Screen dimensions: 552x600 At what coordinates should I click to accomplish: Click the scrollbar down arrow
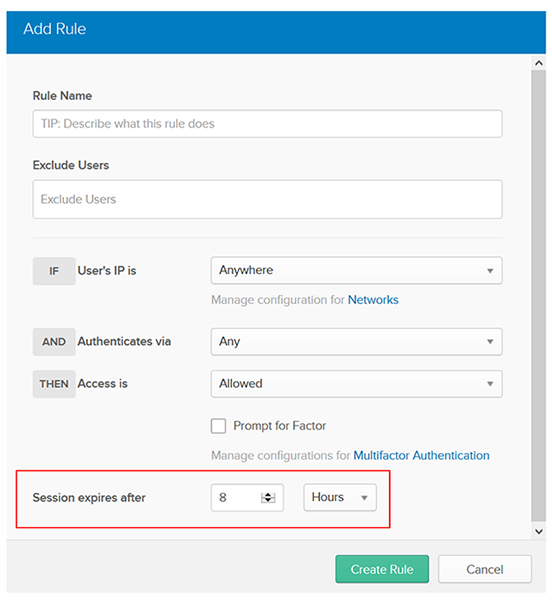click(x=539, y=531)
